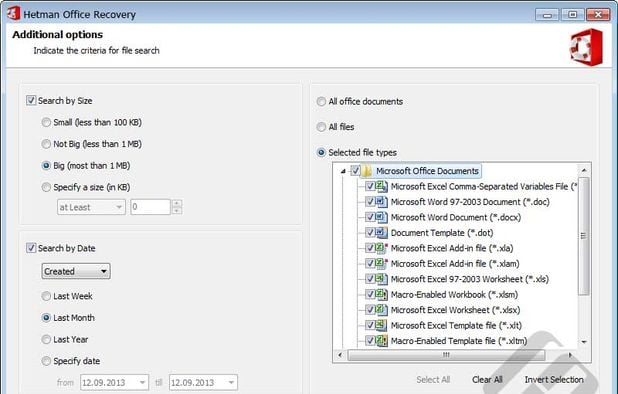Select Not Big (less than 1 MB)
Image resolution: width=618 pixels, height=394 pixels.
point(46,144)
